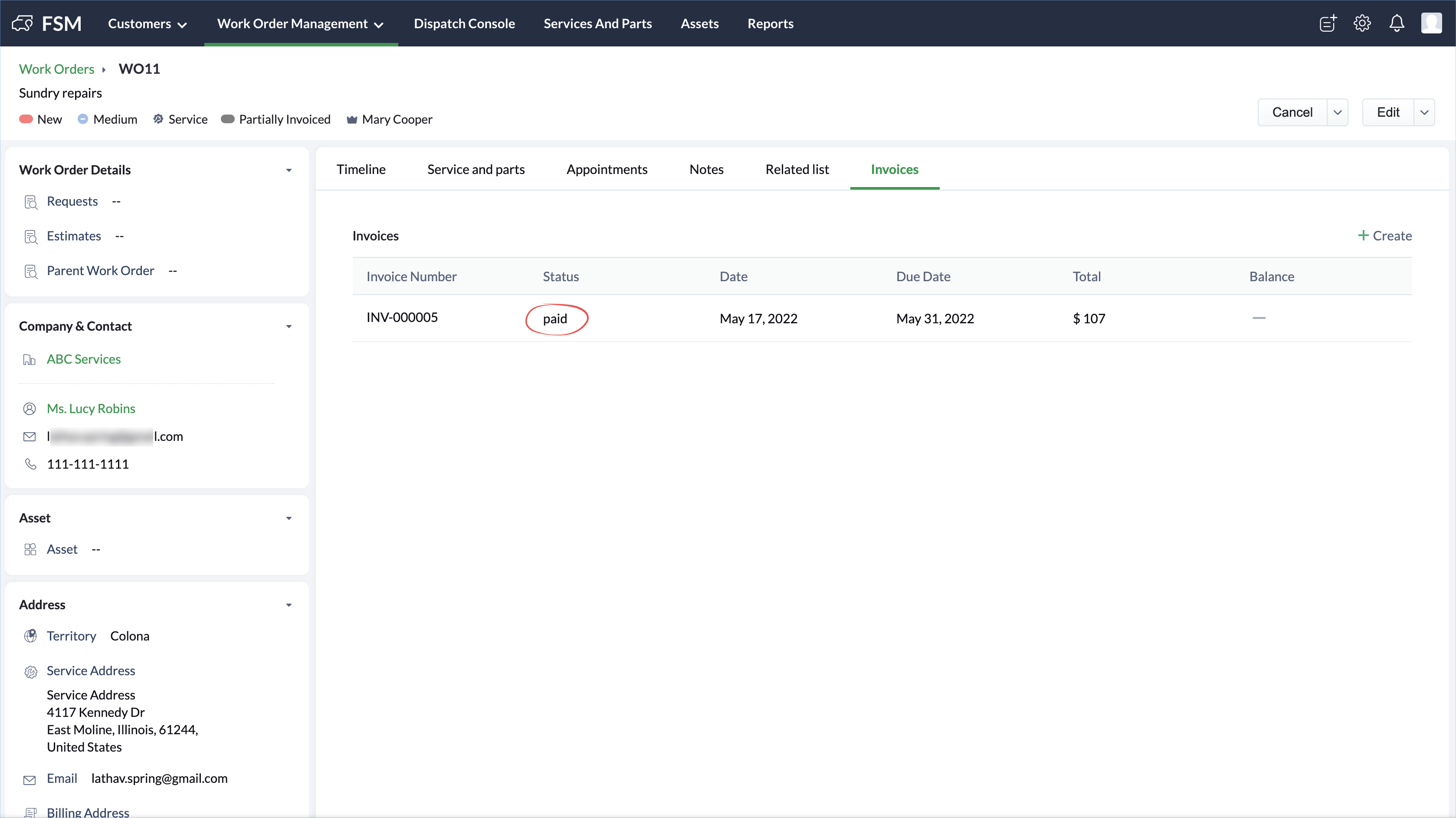
Task: Click Create to add an invoice
Action: [1384, 236]
